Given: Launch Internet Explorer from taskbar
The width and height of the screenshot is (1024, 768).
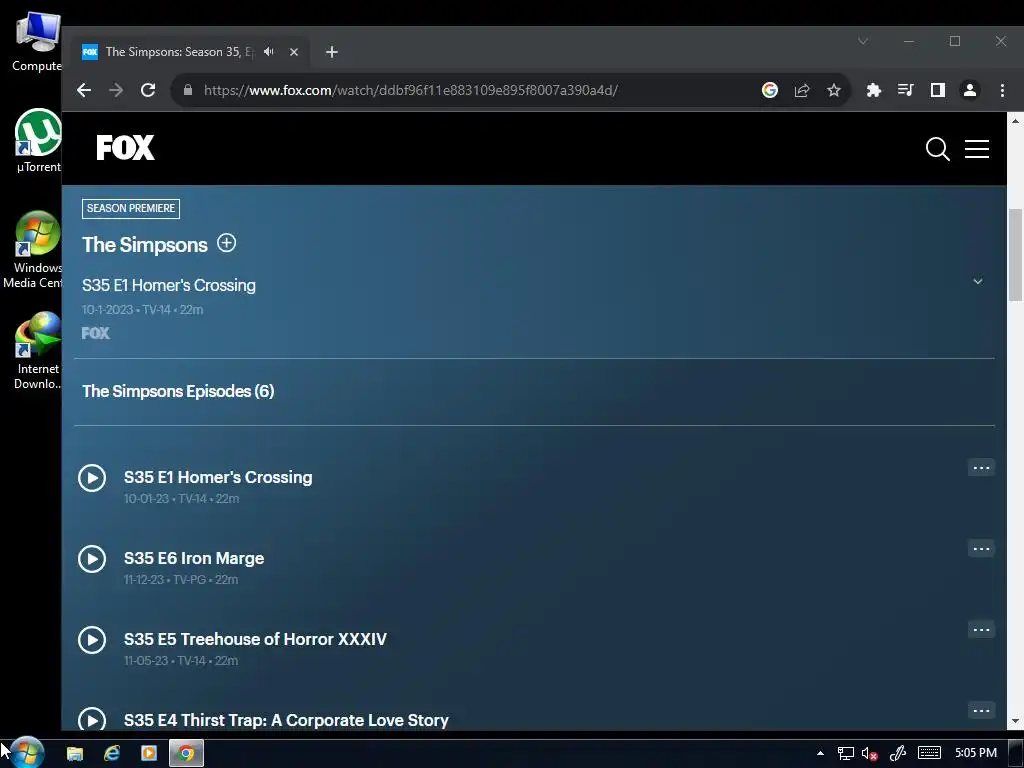Looking at the screenshot, I should pyautogui.click(x=112, y=753).
